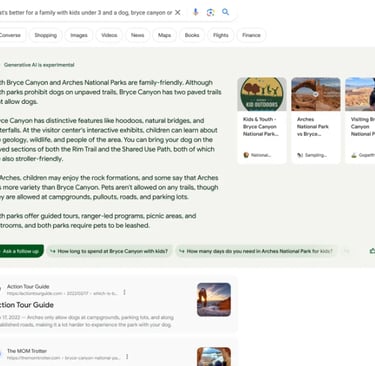Start voice search with the microphone icon
The width and height of the screenshot is (375, 366).
(196, 12)
